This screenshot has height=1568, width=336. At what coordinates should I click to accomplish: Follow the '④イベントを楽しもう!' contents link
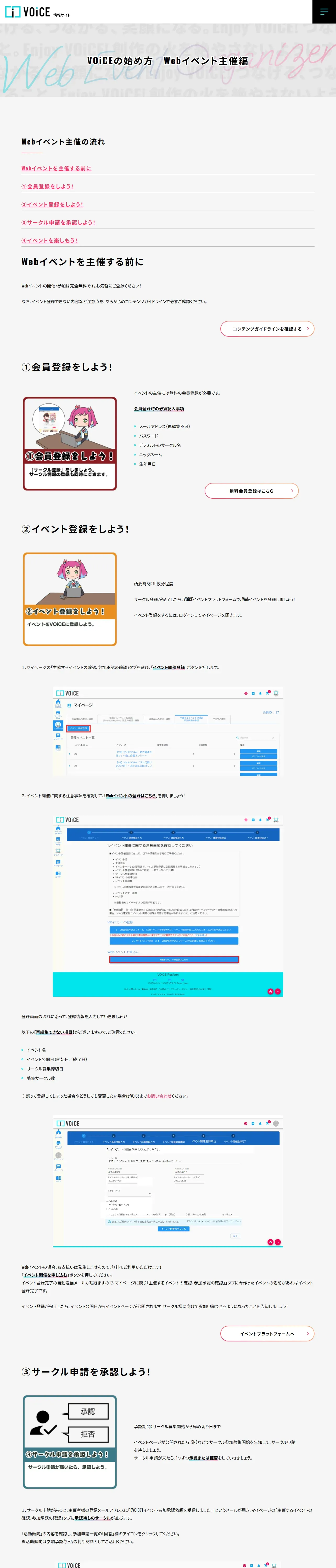(x=49, y=240)
